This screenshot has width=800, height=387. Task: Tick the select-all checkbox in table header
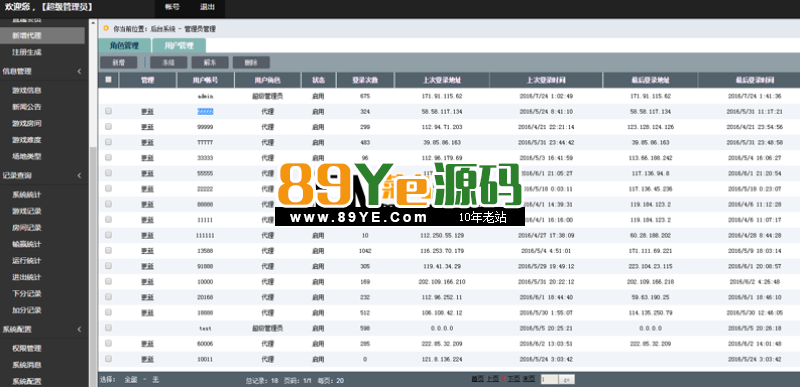[108, 80]
